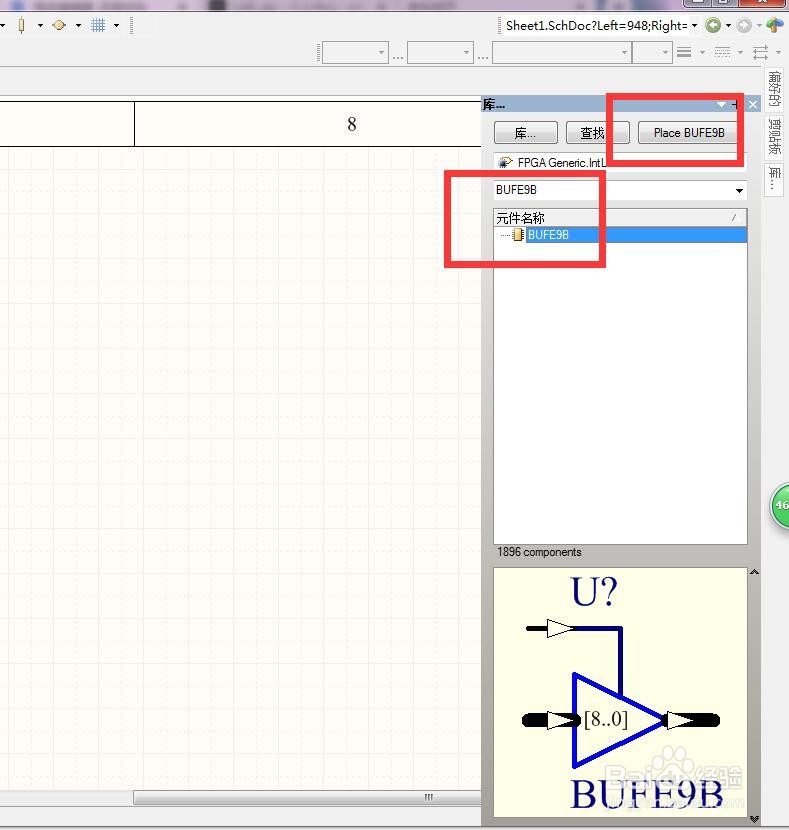Open the Forward history dropdown arrow

tap(759, 25)
